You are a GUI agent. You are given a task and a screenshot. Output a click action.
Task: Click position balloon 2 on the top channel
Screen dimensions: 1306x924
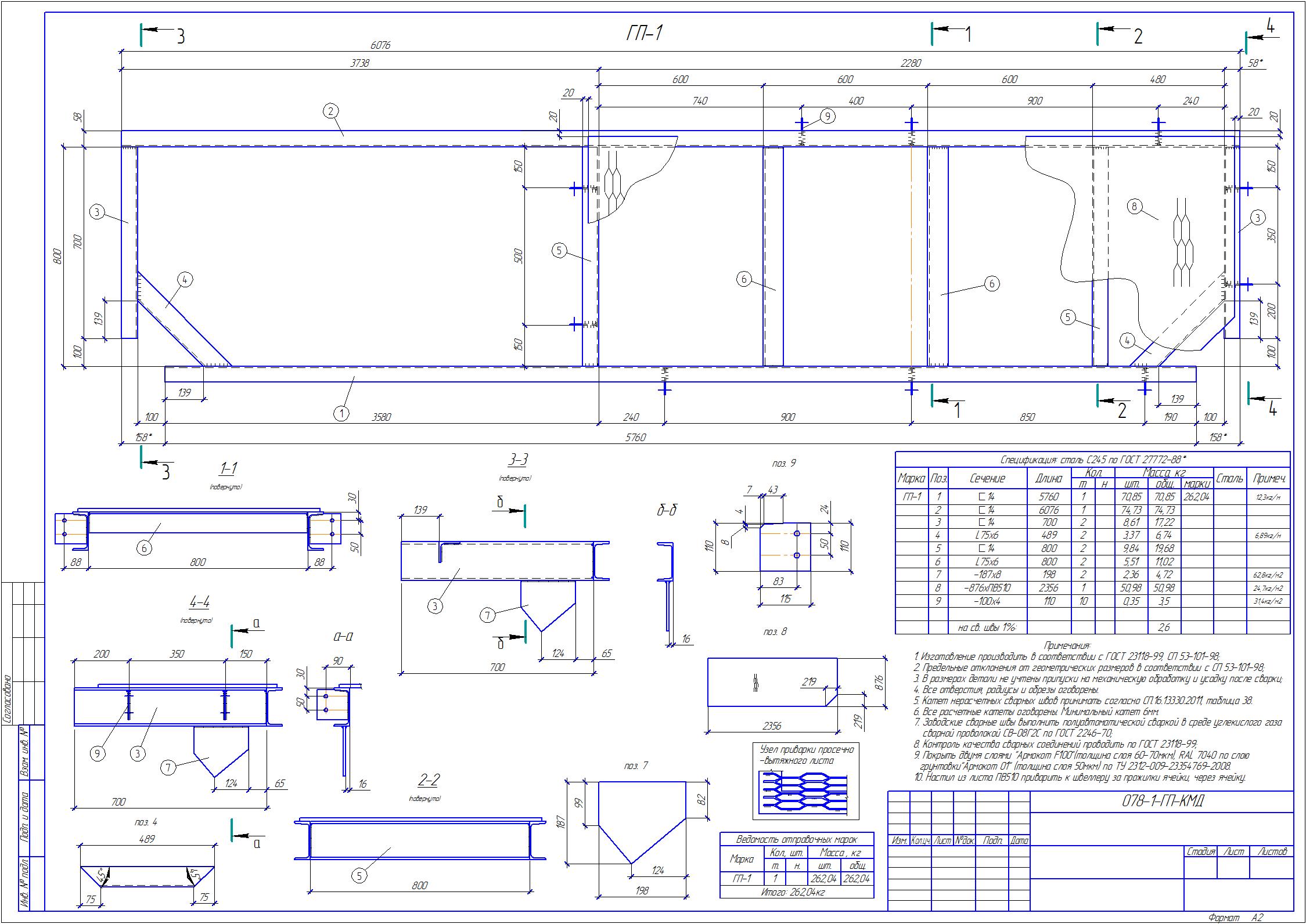tap(330, 110)
